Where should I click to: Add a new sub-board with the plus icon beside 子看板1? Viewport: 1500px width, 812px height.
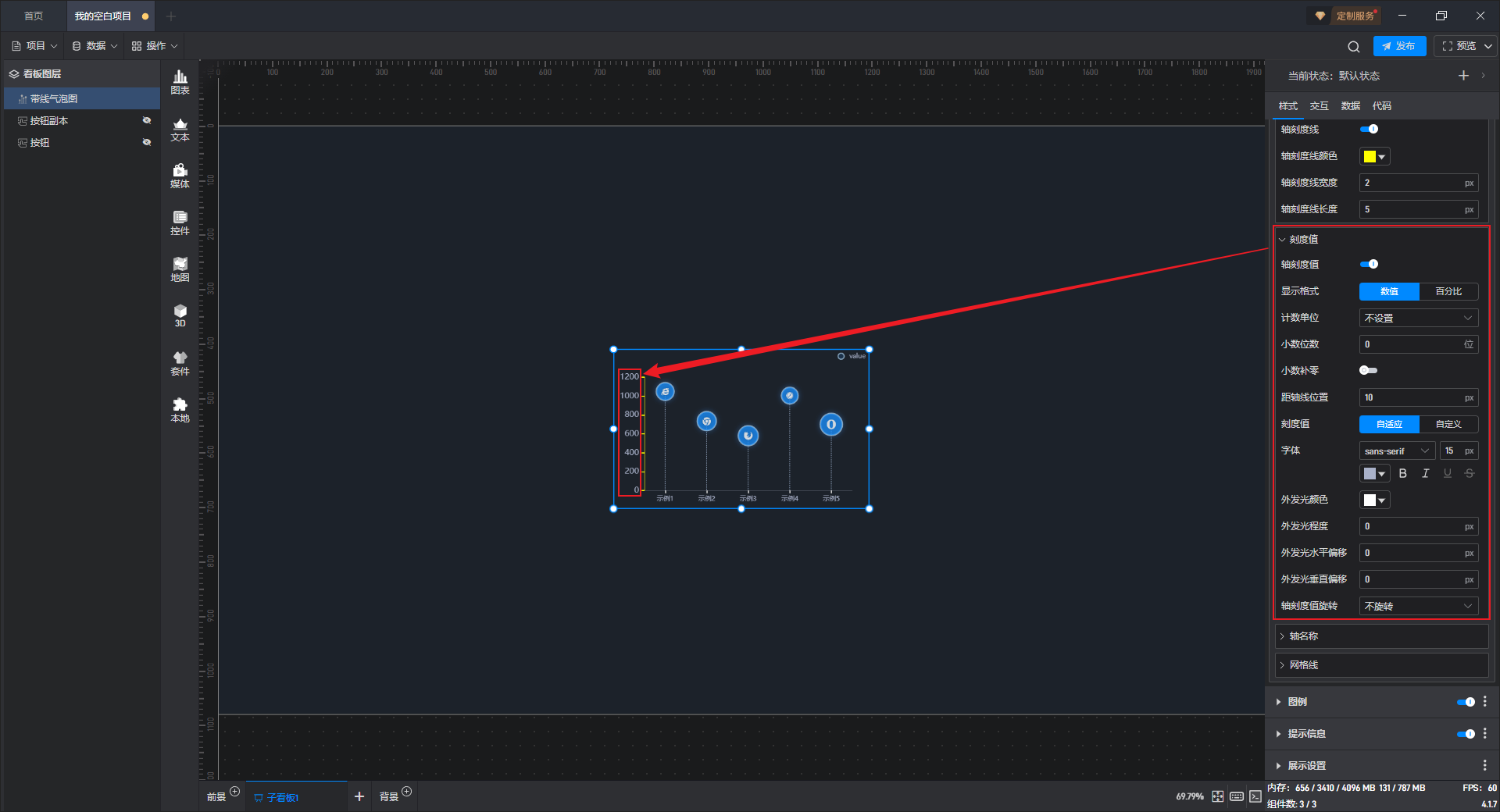(359, 796)
